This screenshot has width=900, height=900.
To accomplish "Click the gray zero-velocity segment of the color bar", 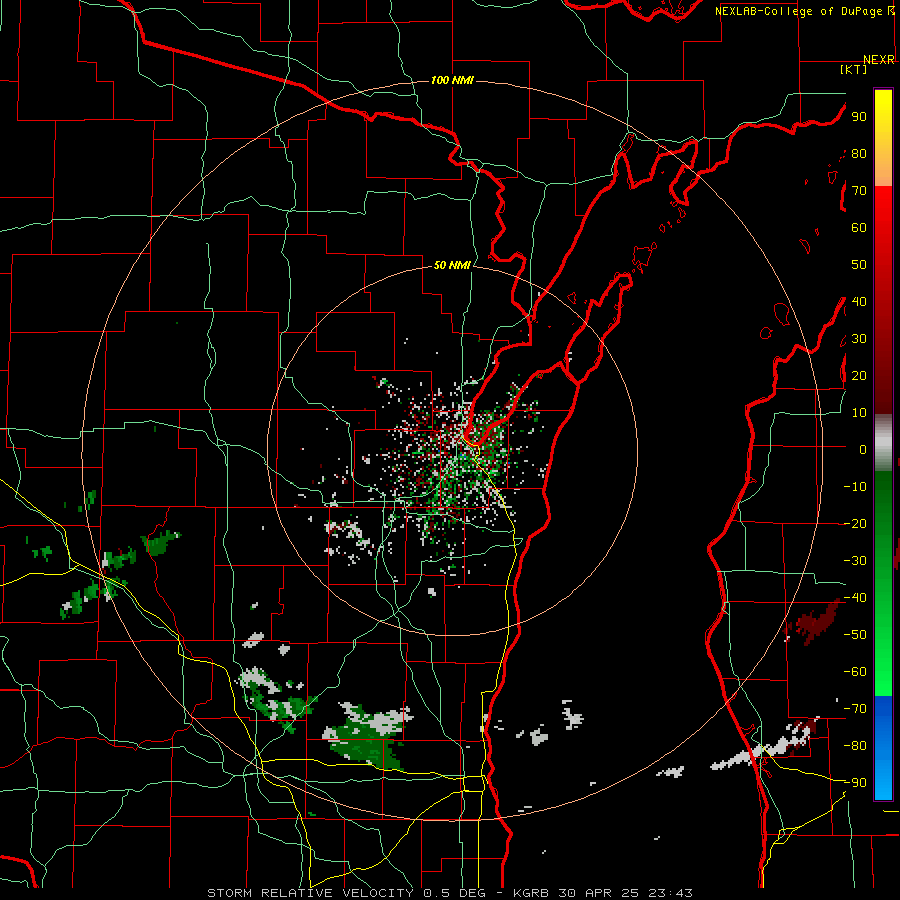I will point(883,443).
